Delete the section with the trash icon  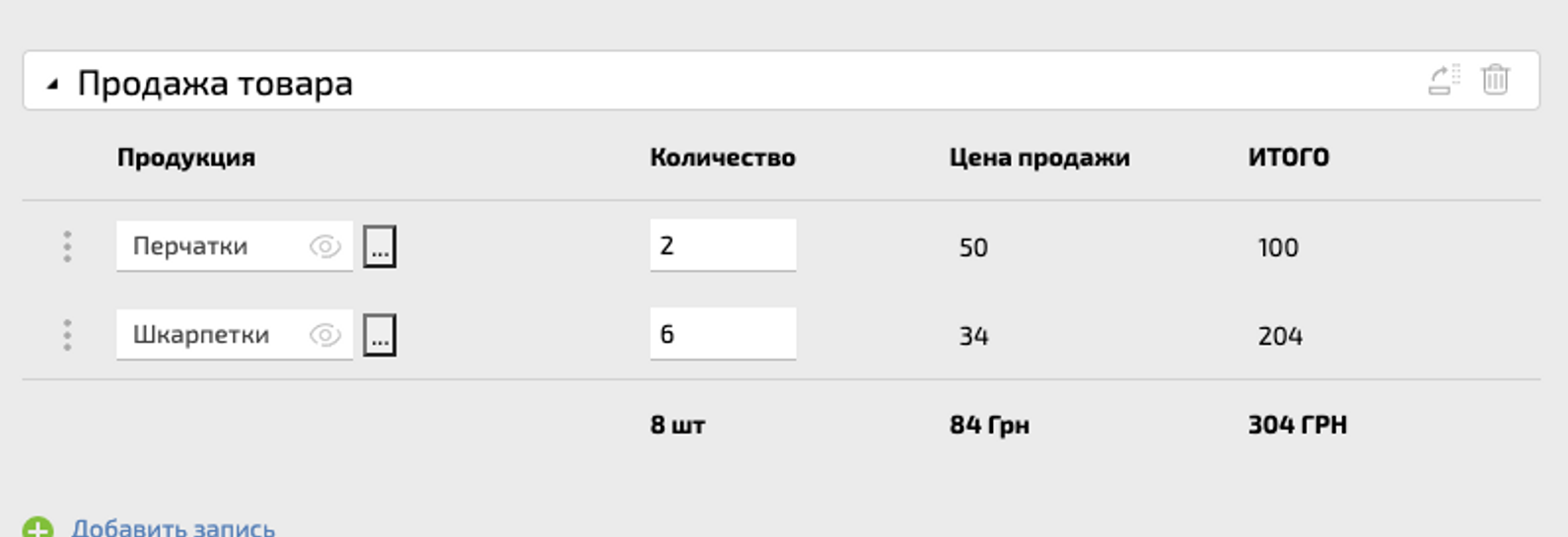(x=1495, y=80)
